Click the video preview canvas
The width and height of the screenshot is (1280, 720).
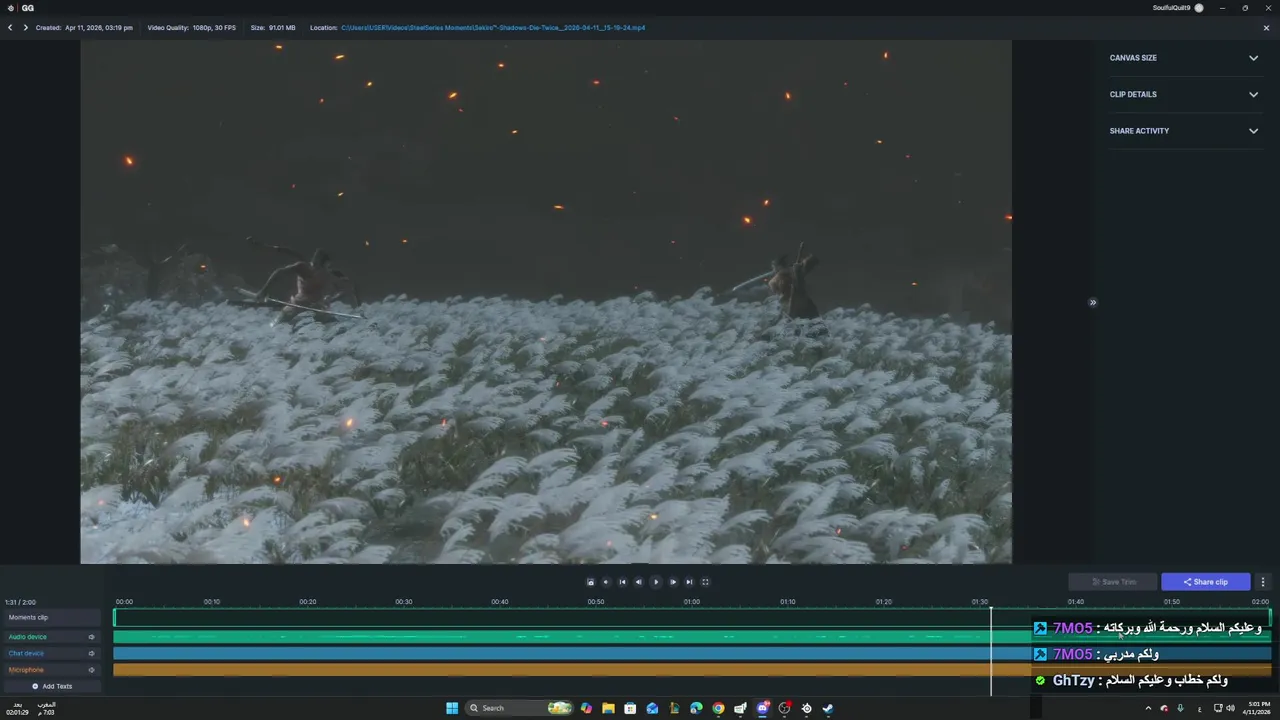546,302
